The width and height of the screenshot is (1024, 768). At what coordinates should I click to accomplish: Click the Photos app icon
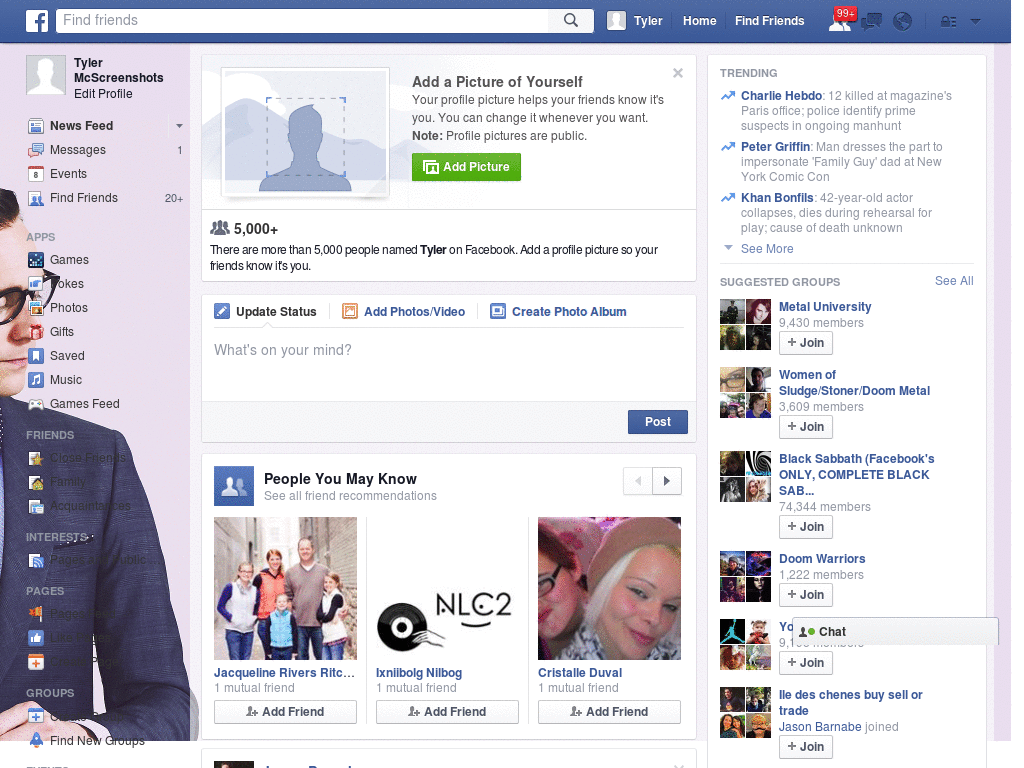(36, 308)
